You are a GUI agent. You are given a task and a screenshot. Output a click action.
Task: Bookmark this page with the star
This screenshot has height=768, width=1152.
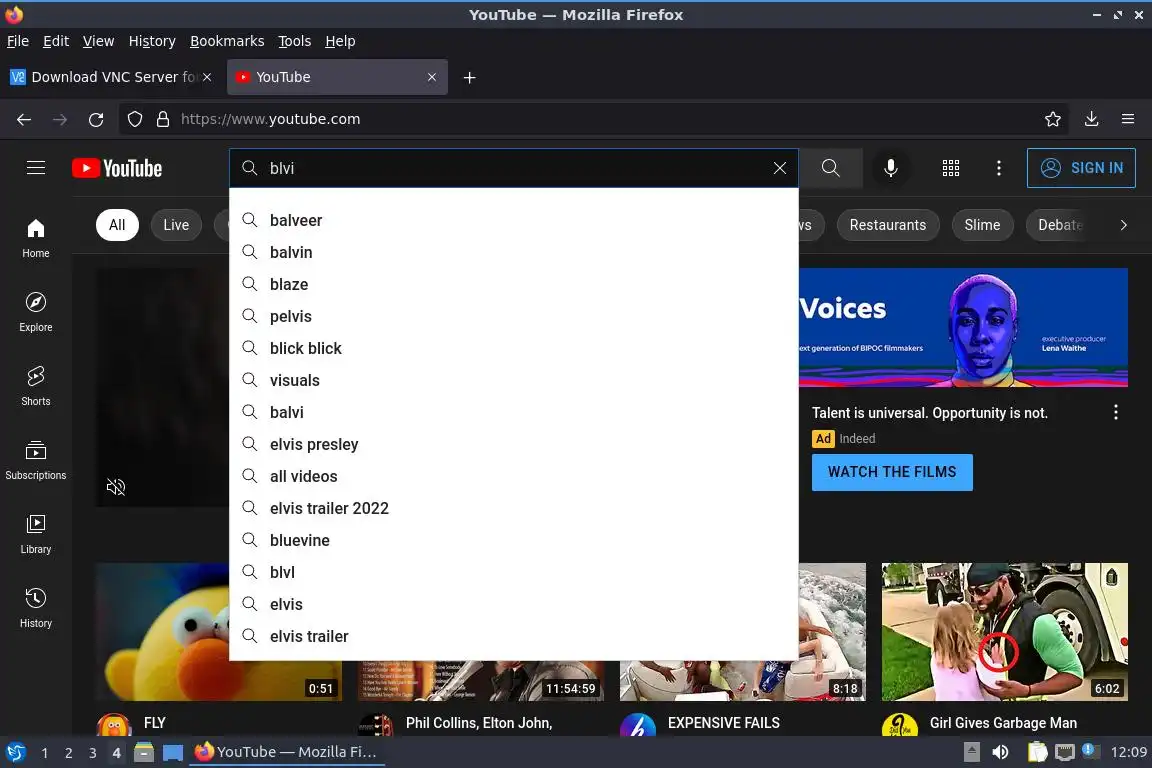1053,119
